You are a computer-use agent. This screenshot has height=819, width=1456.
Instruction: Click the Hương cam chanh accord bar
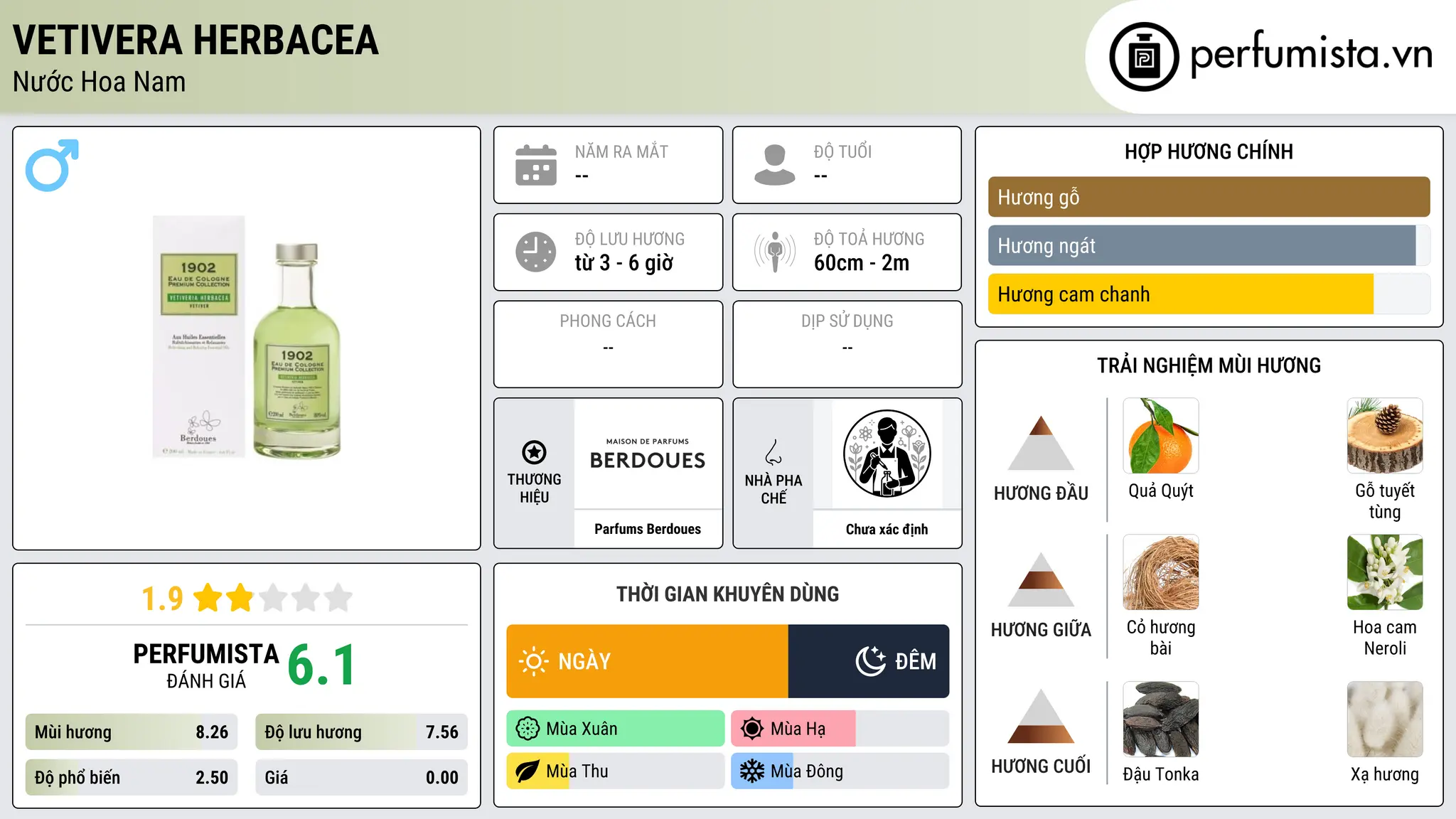pos(1209,294)
